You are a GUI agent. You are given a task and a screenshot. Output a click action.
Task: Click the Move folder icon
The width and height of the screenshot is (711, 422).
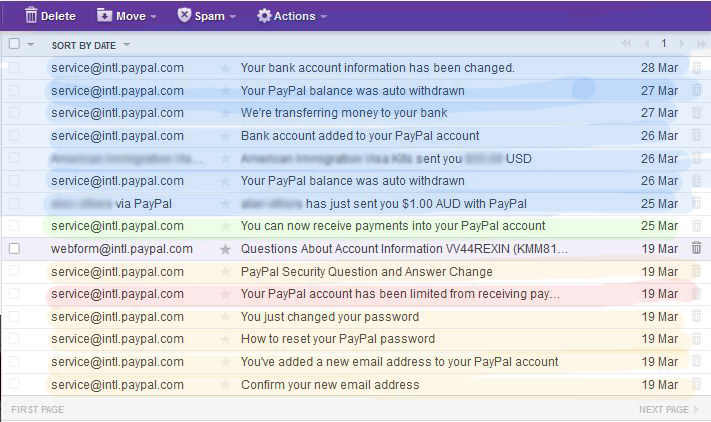pyautogui.click(x=105, y=15)
